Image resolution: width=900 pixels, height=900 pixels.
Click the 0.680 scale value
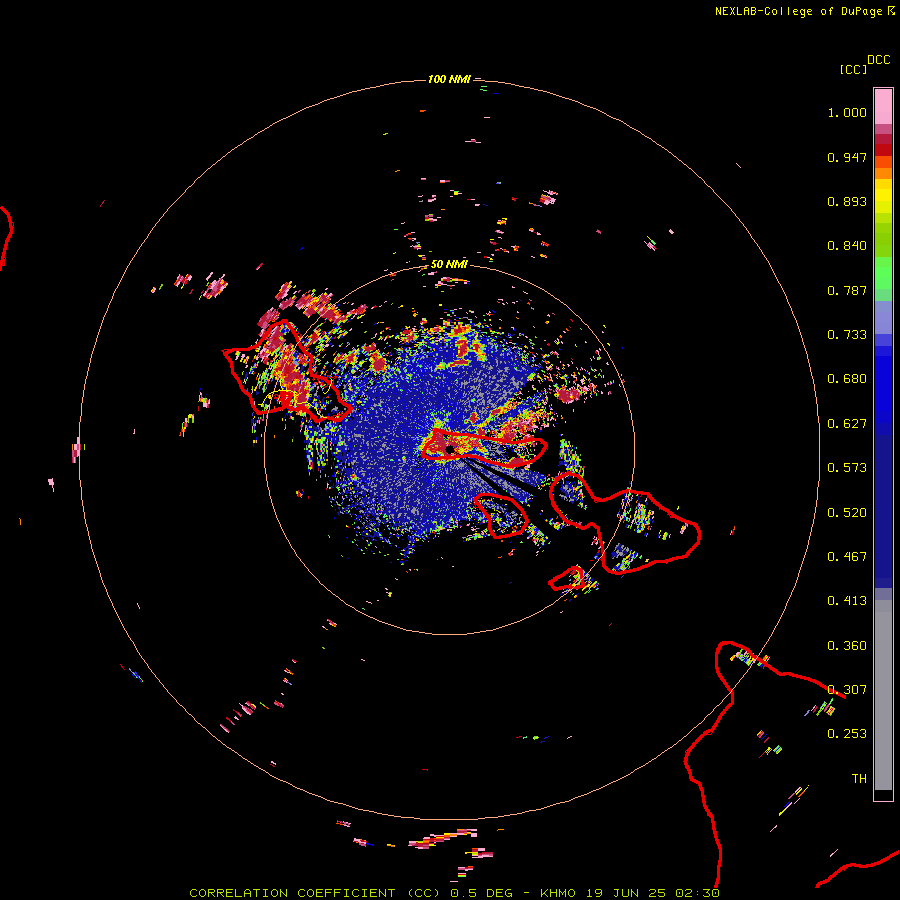847,379
